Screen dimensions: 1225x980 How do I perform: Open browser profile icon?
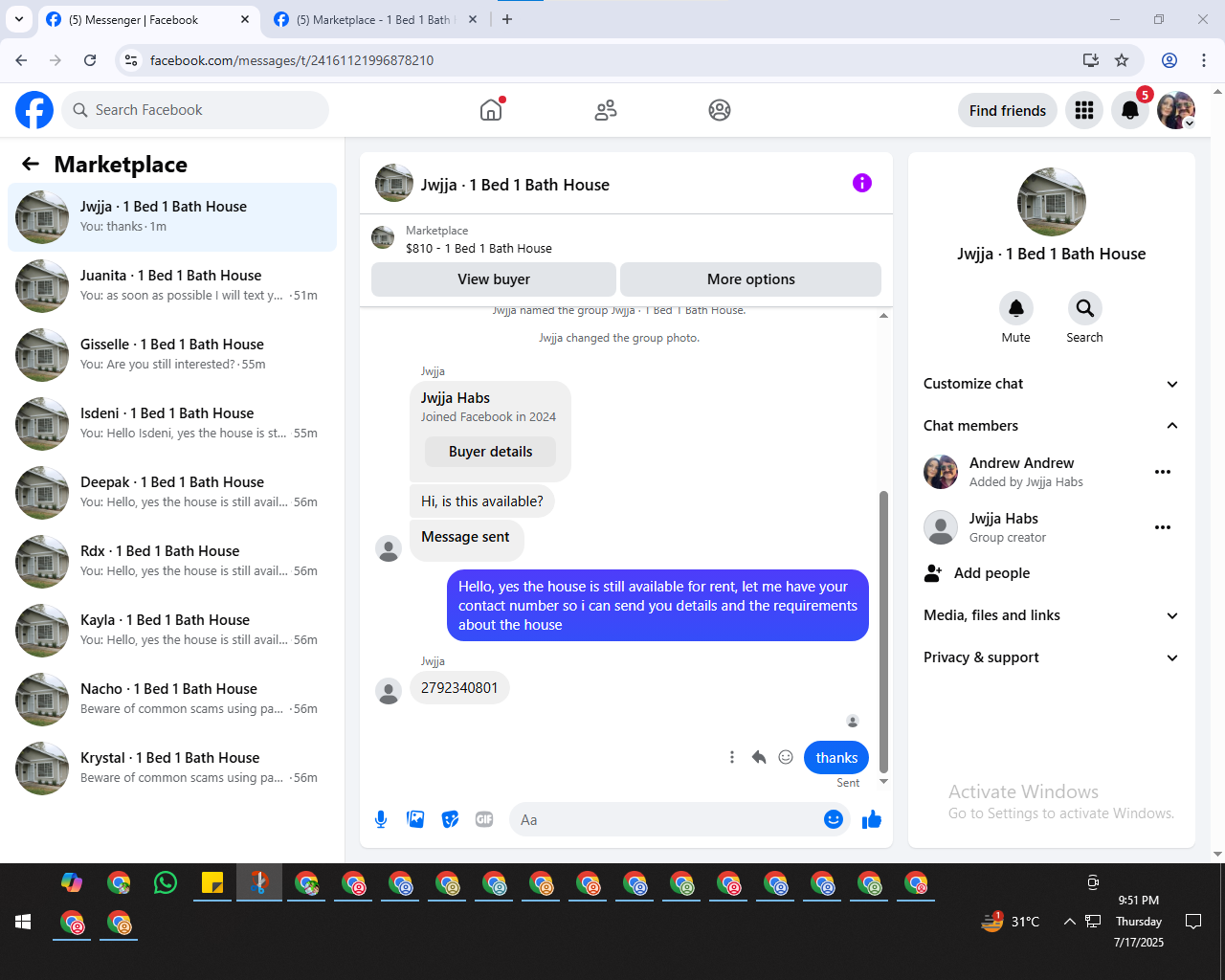click(1169, 60)
